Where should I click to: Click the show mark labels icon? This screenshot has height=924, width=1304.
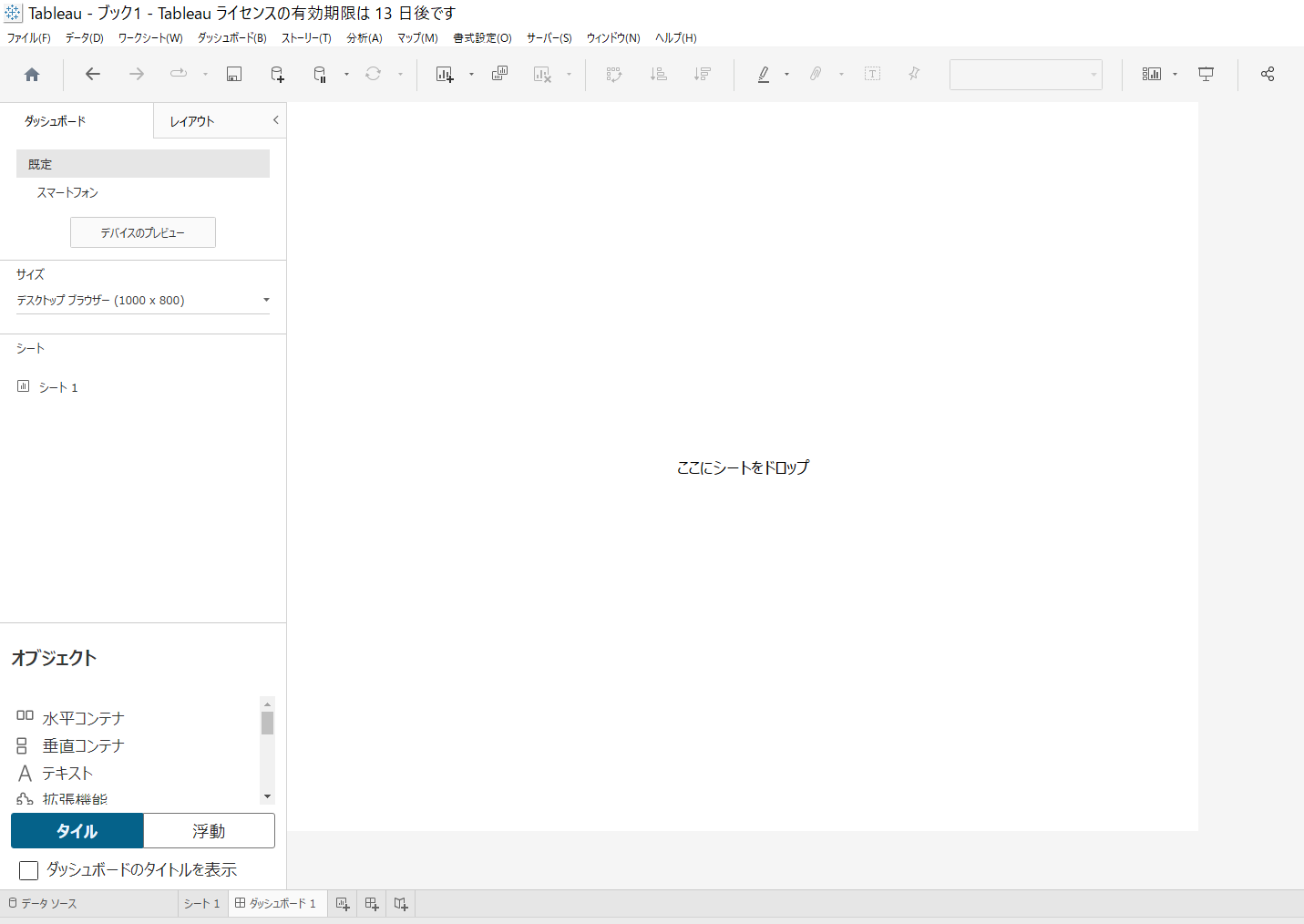(872, 74)
